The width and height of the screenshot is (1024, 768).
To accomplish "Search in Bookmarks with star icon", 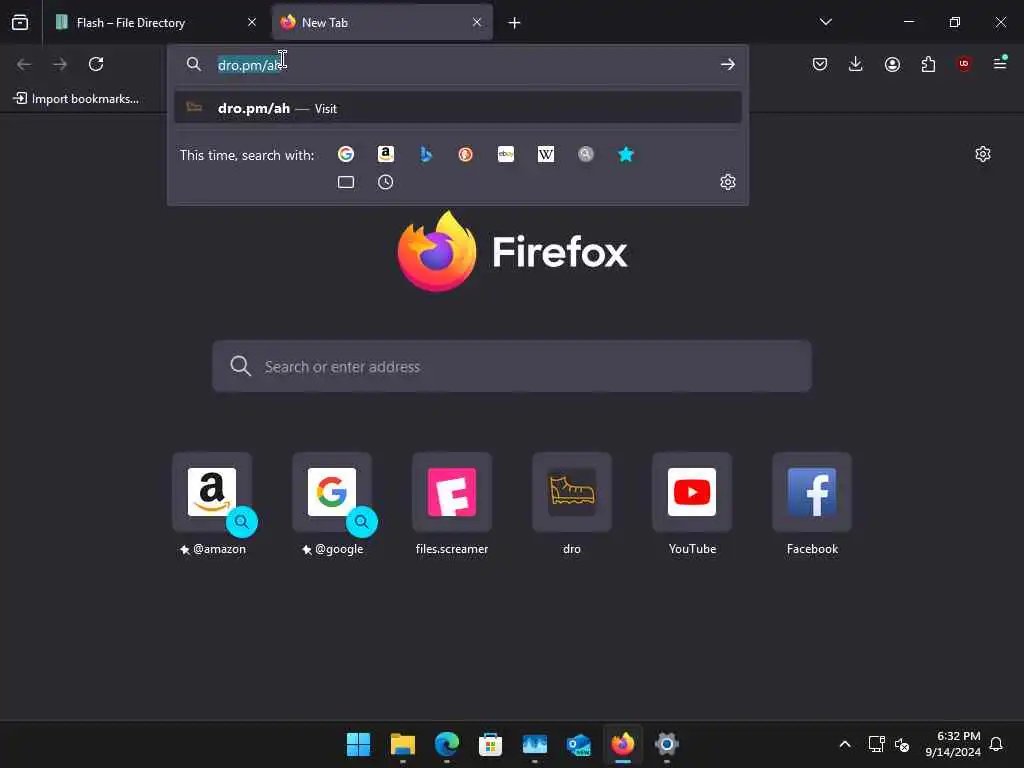I will pyautogui.click(x=626, y=154).
